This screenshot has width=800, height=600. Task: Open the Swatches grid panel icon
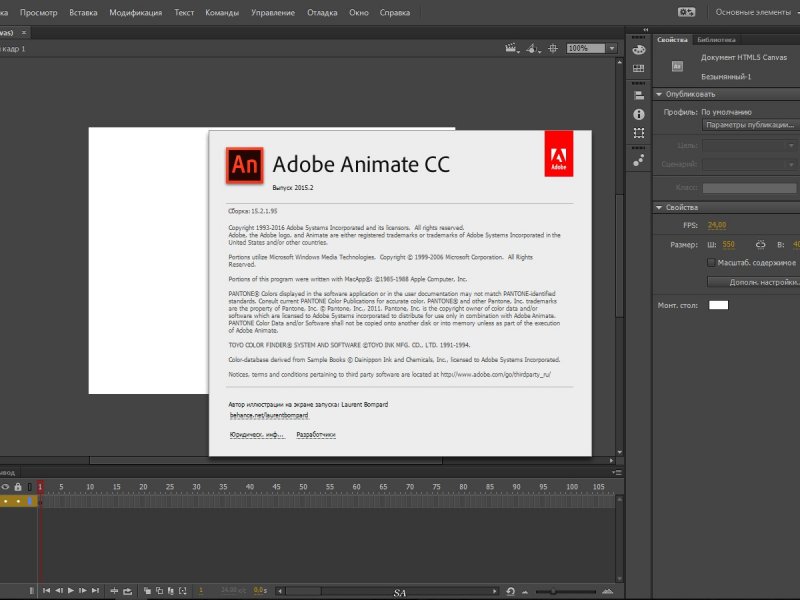tap(638, 68)
